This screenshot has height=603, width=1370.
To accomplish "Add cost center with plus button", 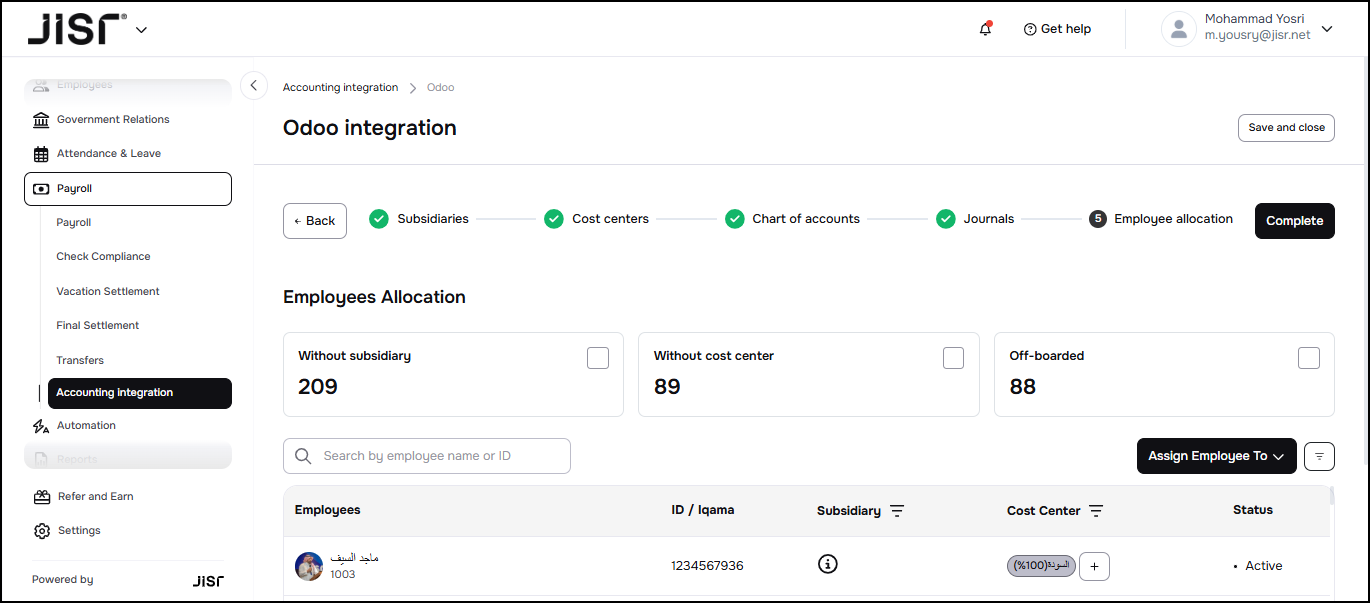I will 1094,566.
